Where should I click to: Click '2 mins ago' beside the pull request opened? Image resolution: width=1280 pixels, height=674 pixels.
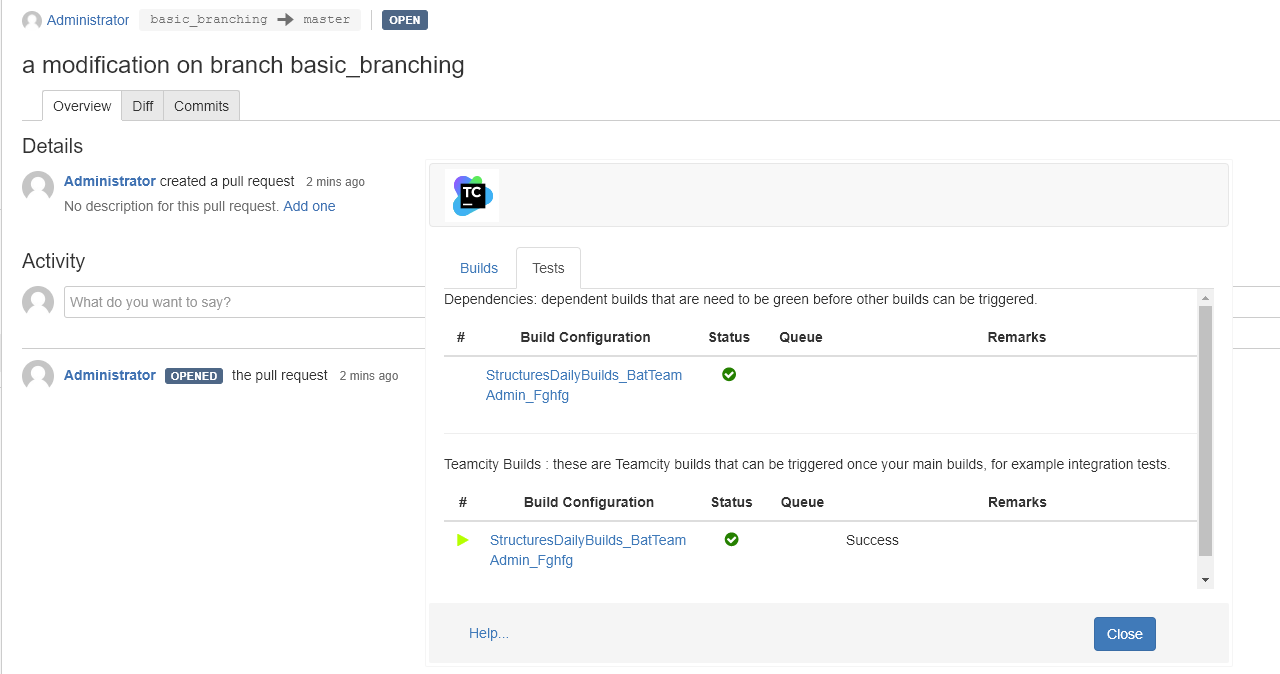[x=369, y=376]
